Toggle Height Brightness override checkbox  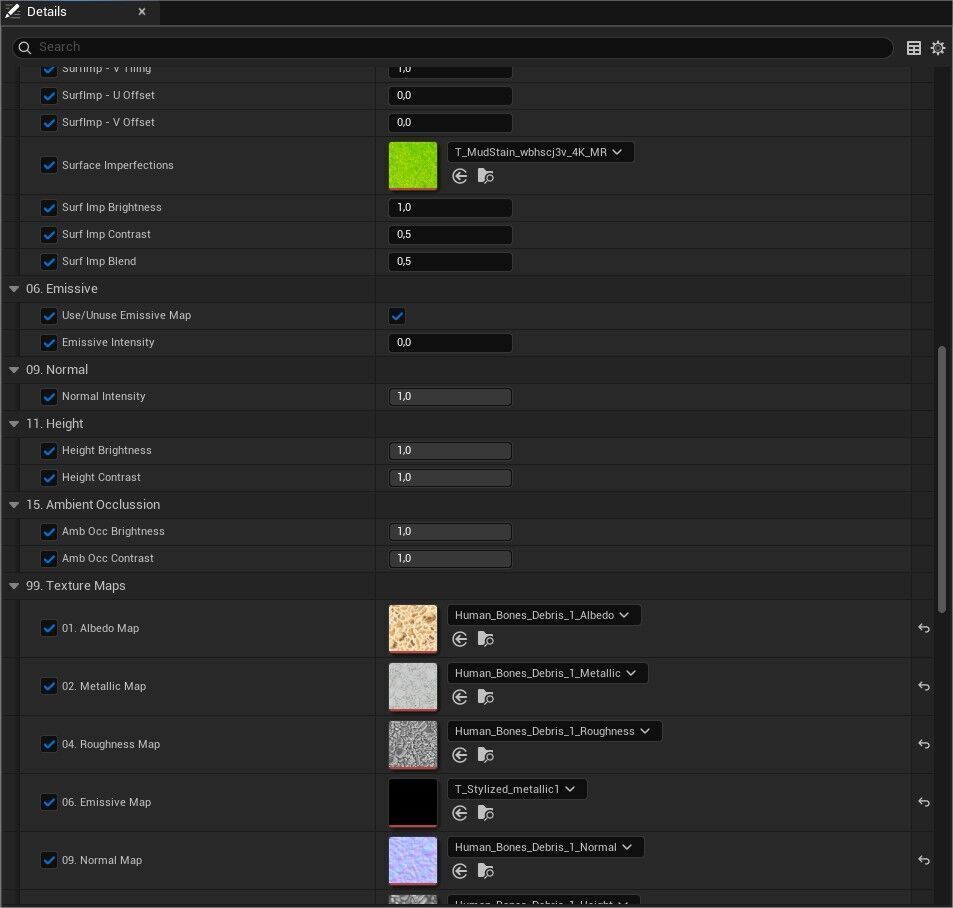(x=49, y=451)
